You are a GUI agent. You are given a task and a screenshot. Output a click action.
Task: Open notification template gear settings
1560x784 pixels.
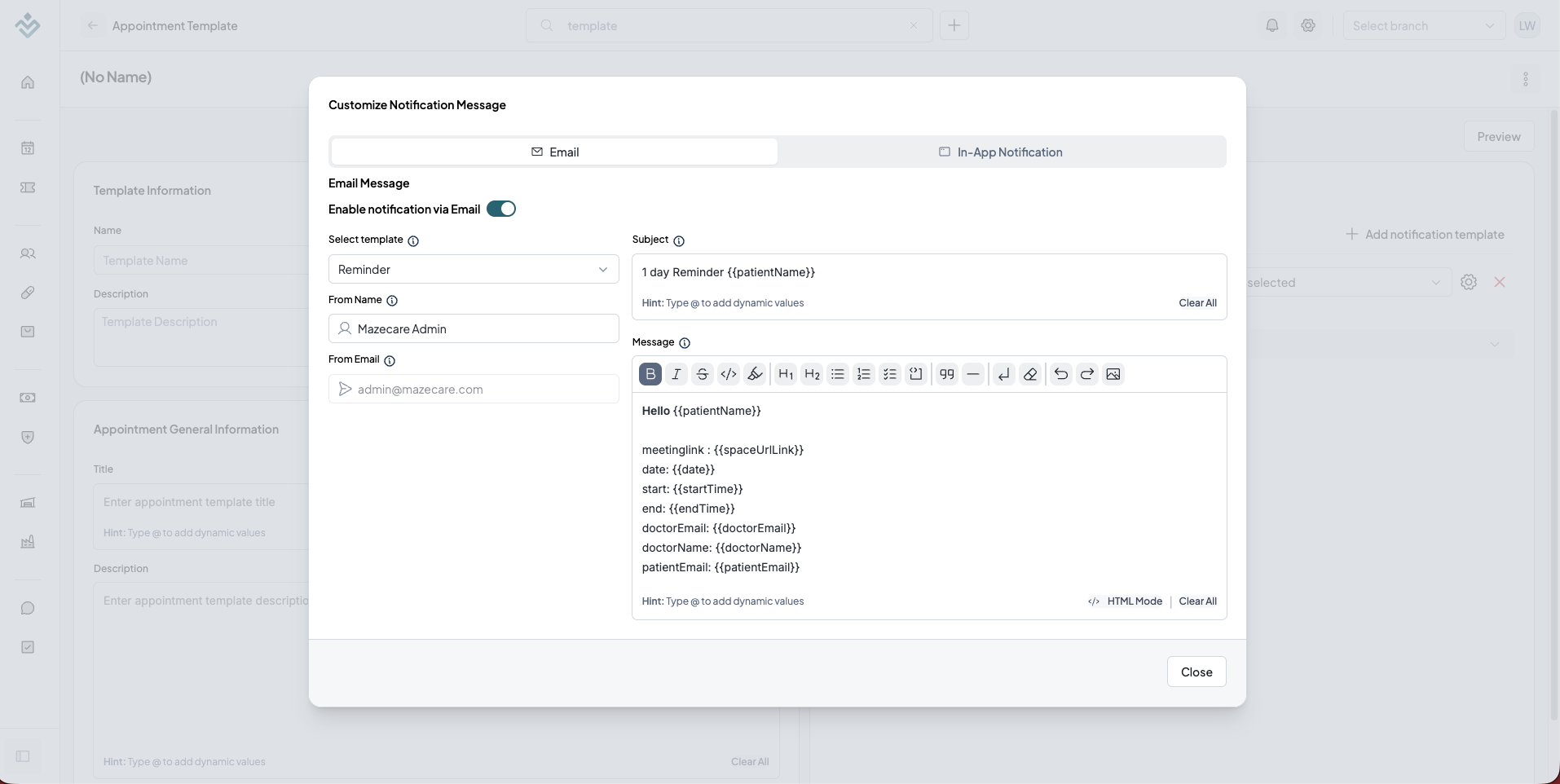(x=1469, y=282)
